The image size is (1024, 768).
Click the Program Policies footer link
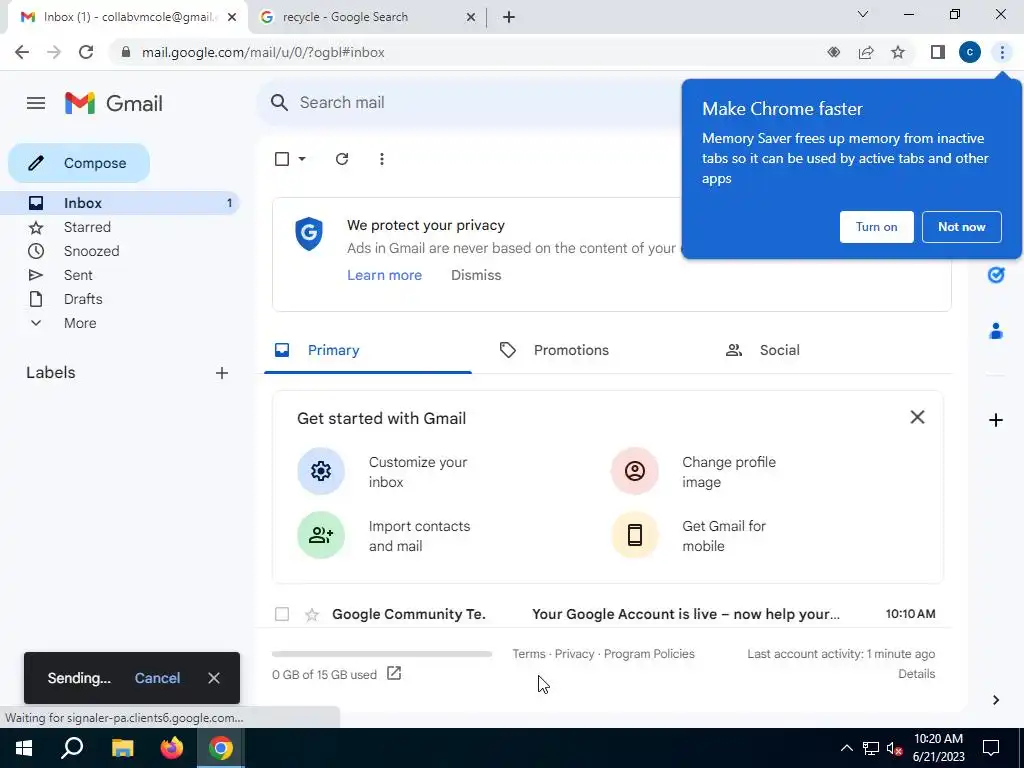649,654
